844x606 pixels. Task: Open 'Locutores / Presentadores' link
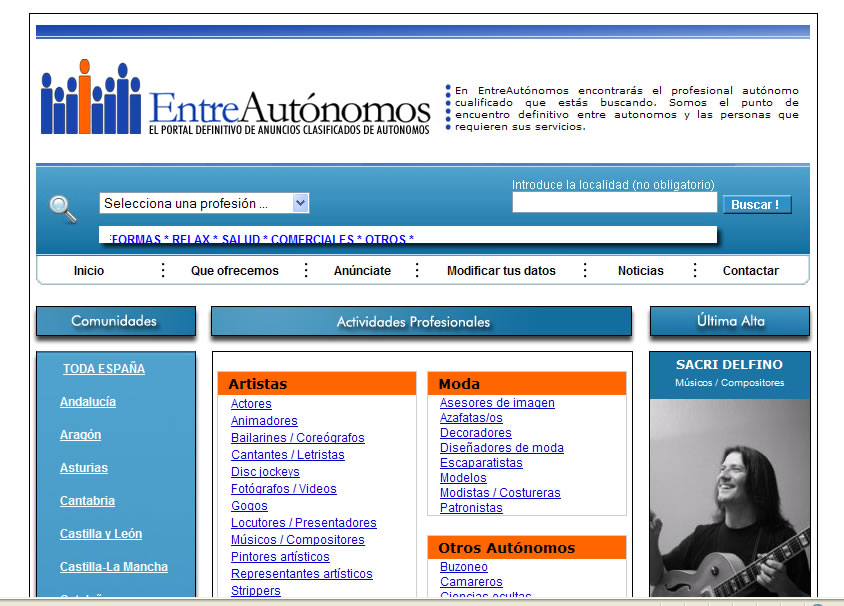tap(304, 523)
